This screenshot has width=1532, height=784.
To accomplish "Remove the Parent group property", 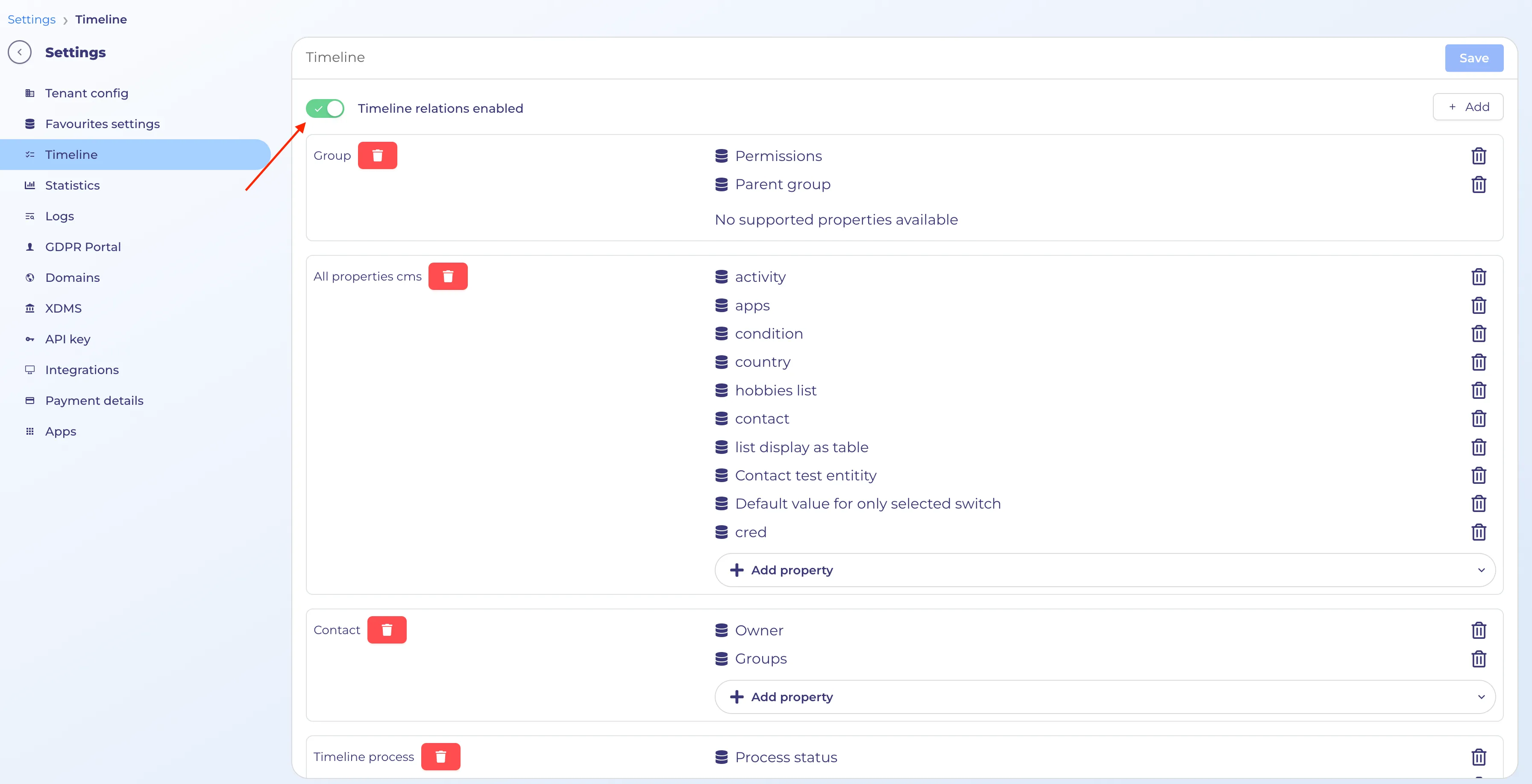I will (x=1479, y=184).
